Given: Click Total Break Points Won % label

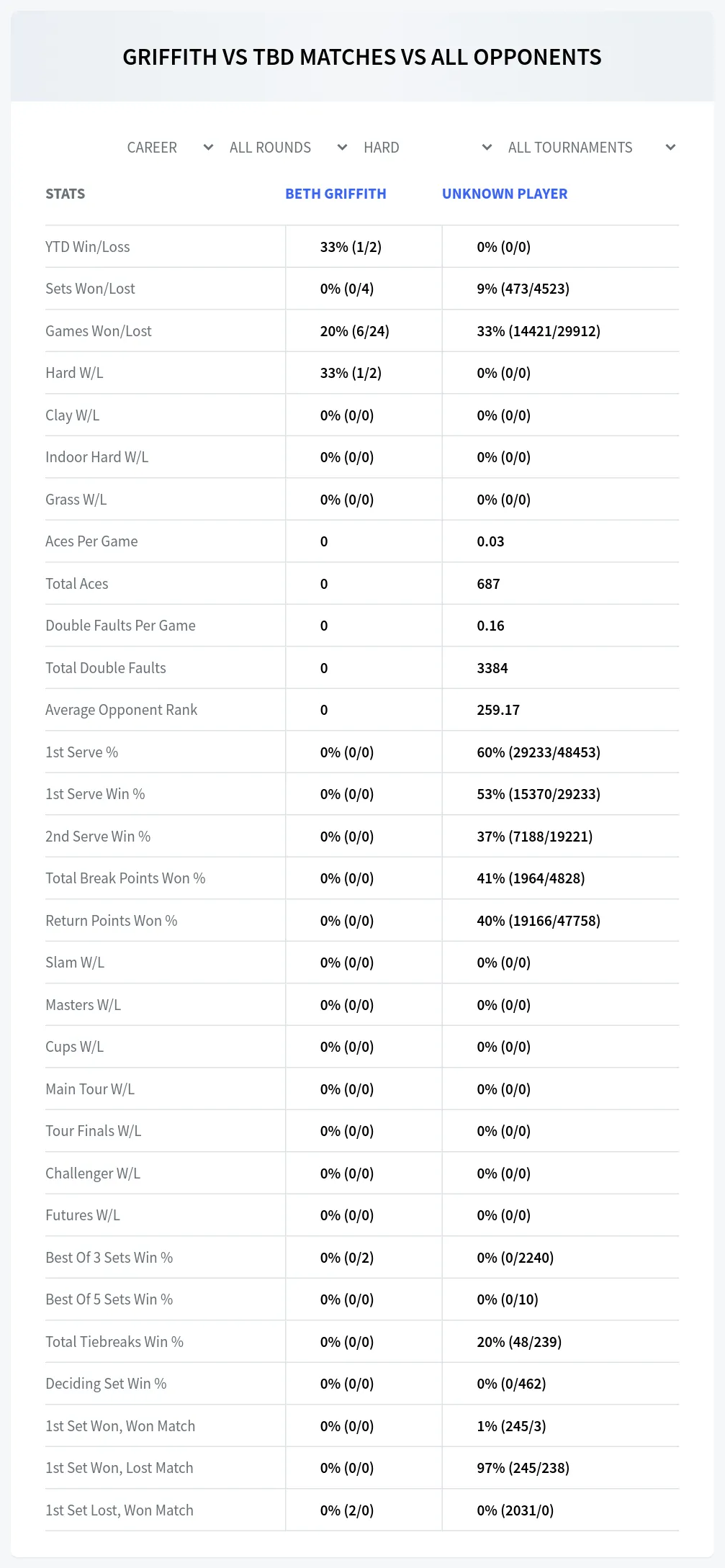Looking at the screenshot, I should 125,878.
